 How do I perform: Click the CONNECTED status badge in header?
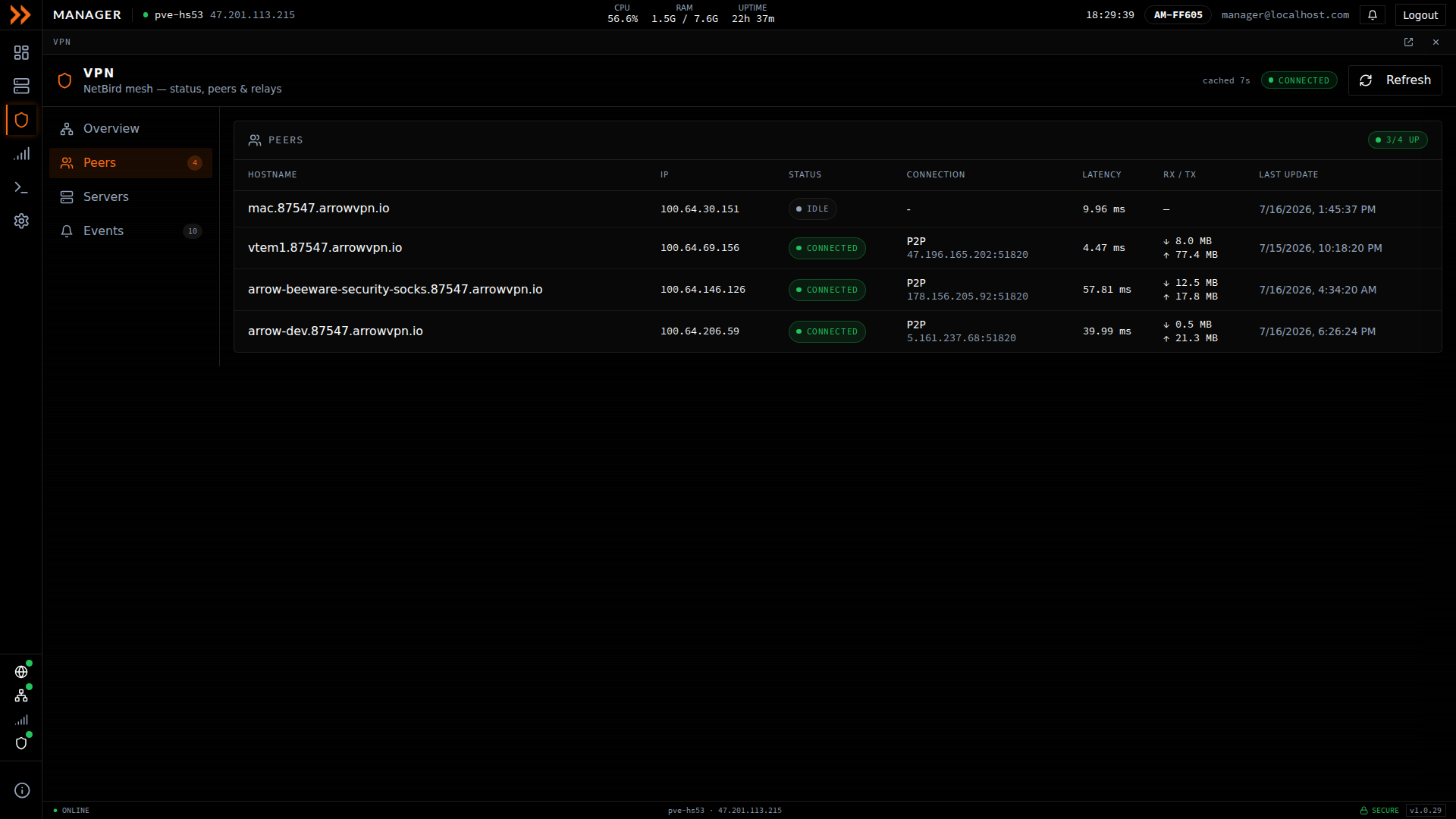coord(1299,80)
